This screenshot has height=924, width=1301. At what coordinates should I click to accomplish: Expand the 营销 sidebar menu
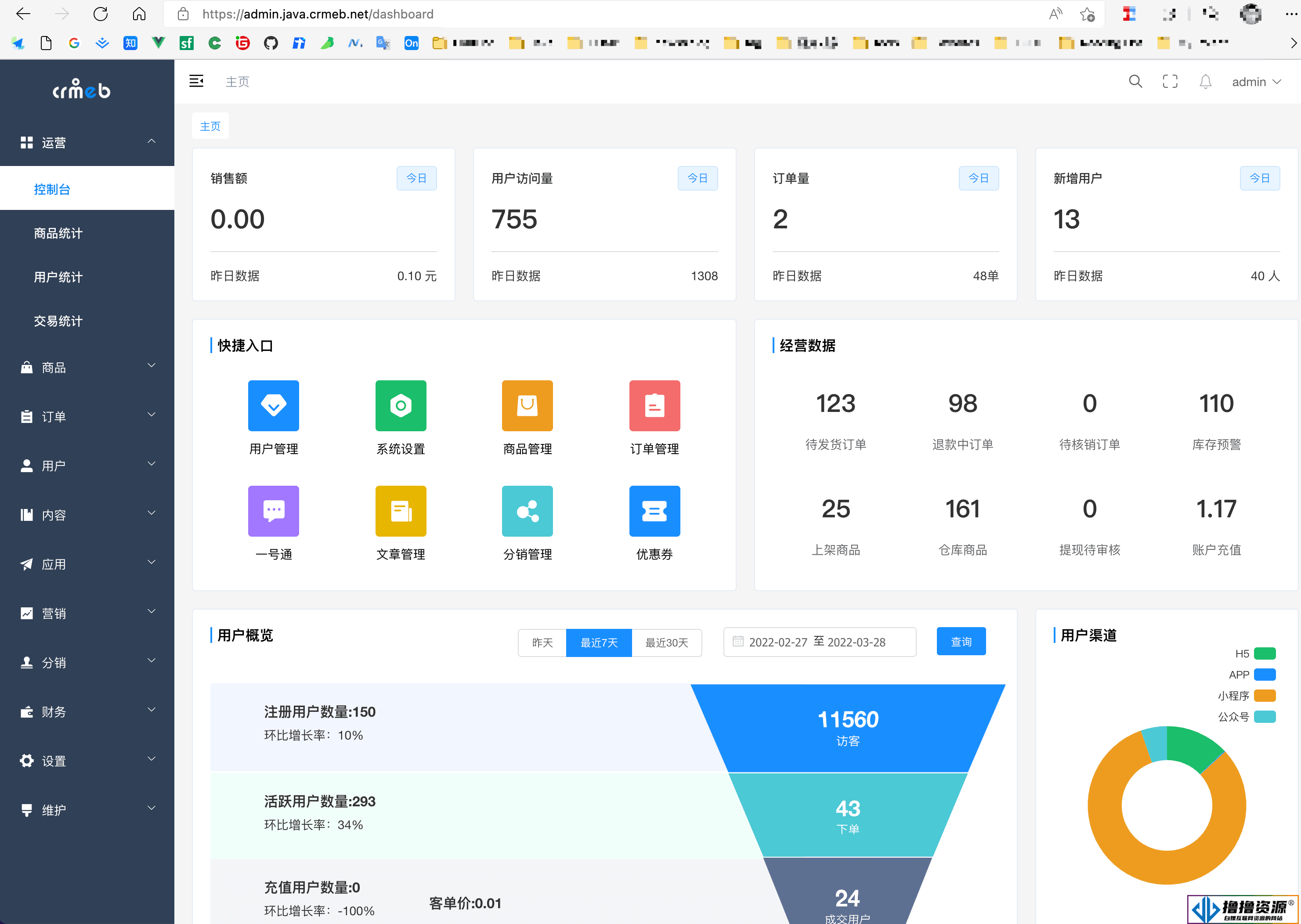[x=87, y=613]
